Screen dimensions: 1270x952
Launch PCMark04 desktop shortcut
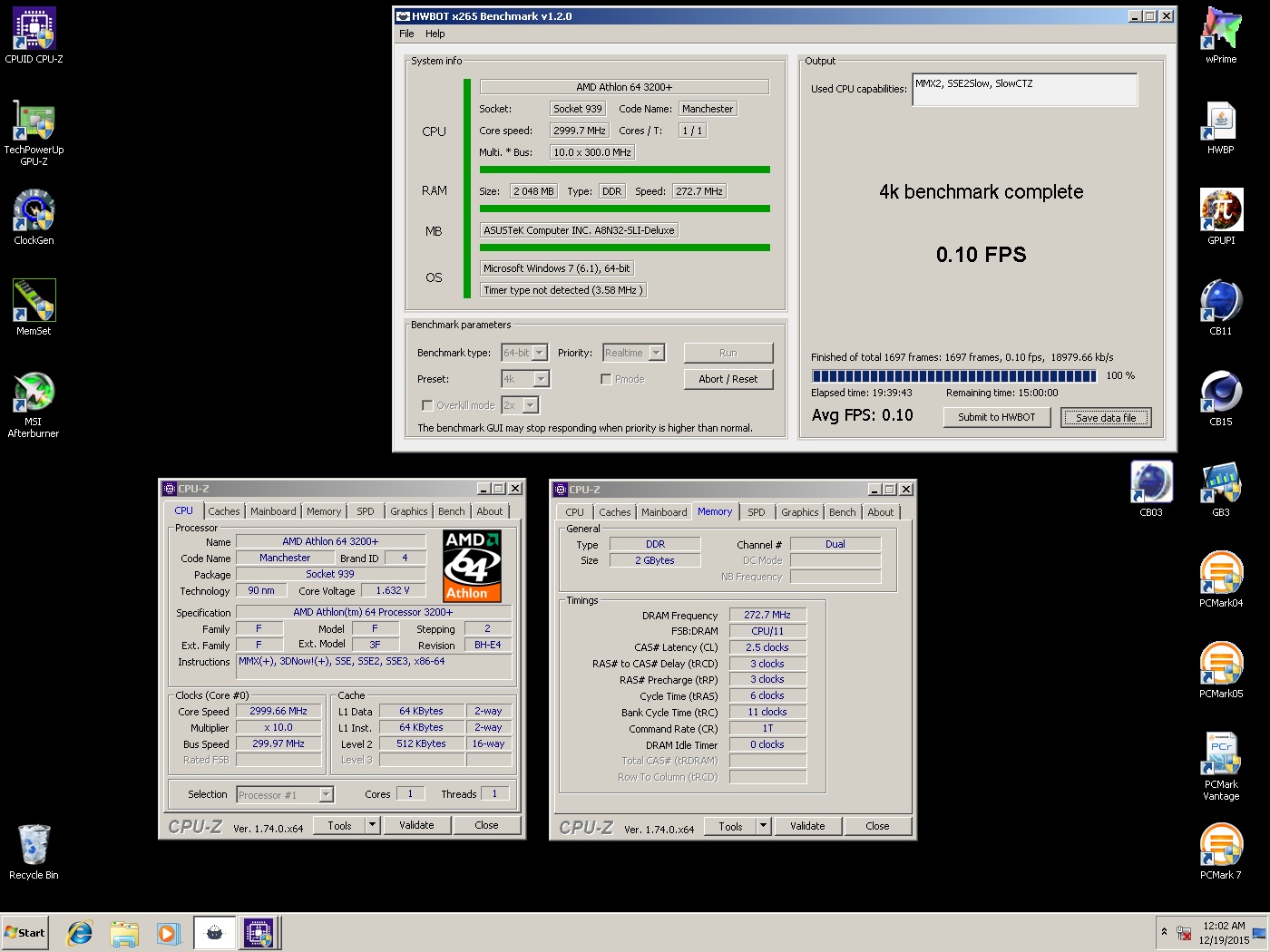point(1221,580)
